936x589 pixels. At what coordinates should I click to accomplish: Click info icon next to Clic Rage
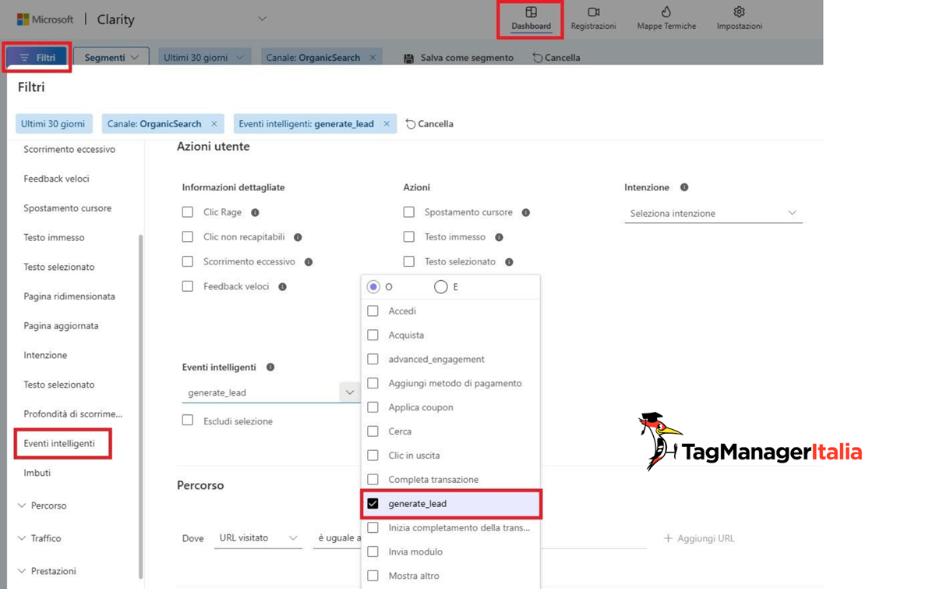pyautogui.click(x=255, y=213)
